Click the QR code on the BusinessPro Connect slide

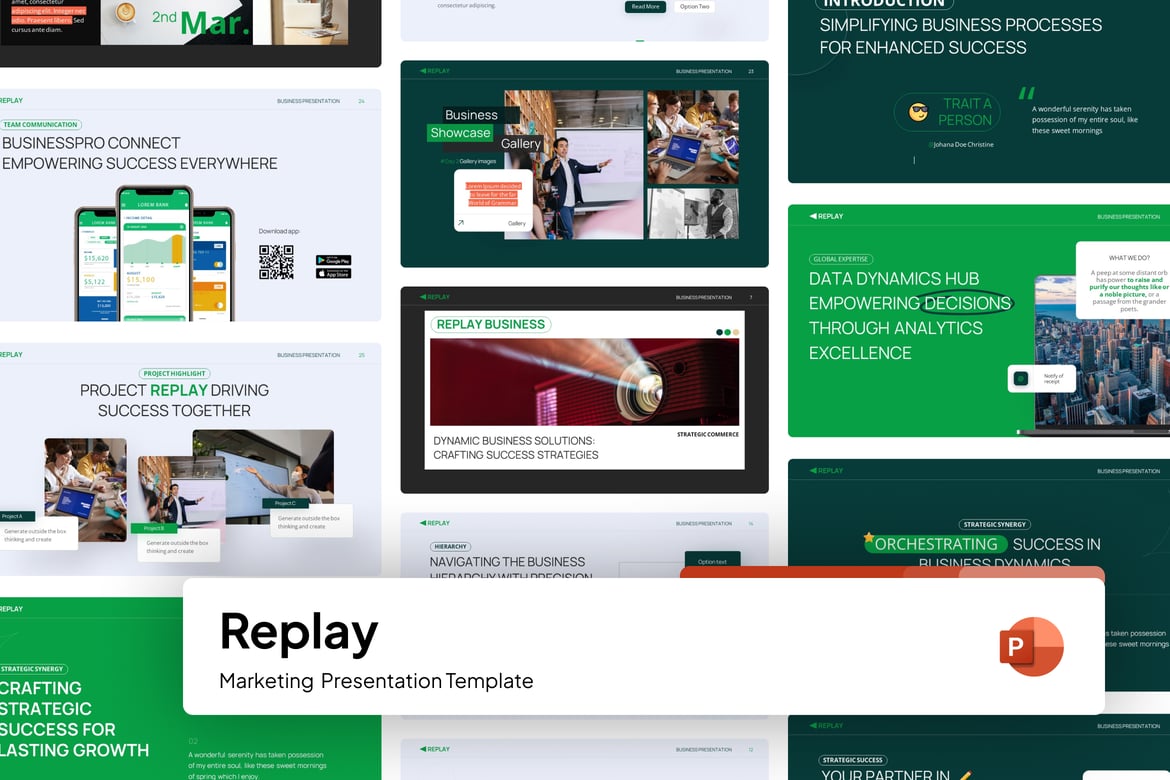[x=276, y=262]
